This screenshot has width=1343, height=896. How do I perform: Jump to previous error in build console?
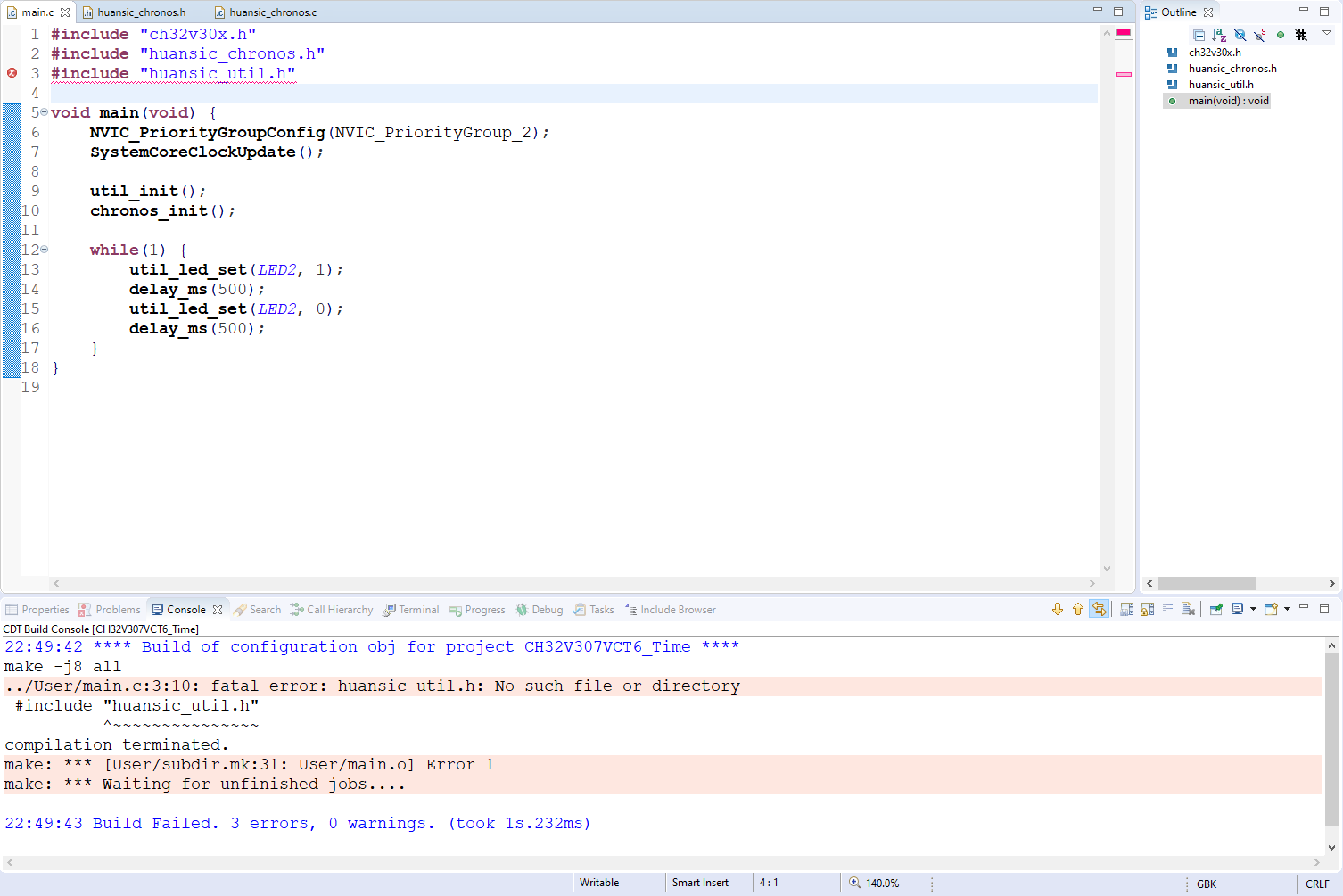pos(1078,609)
